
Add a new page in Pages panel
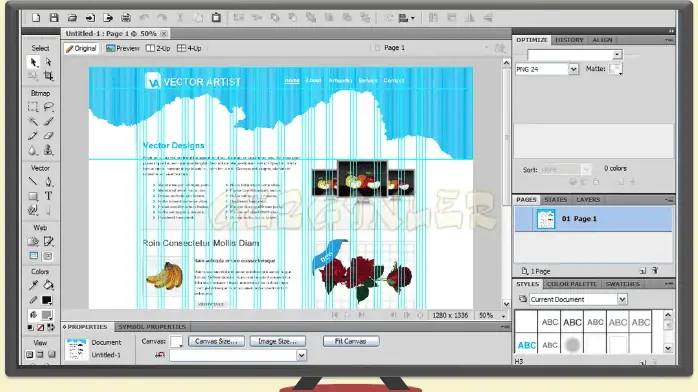click(643, 271)
